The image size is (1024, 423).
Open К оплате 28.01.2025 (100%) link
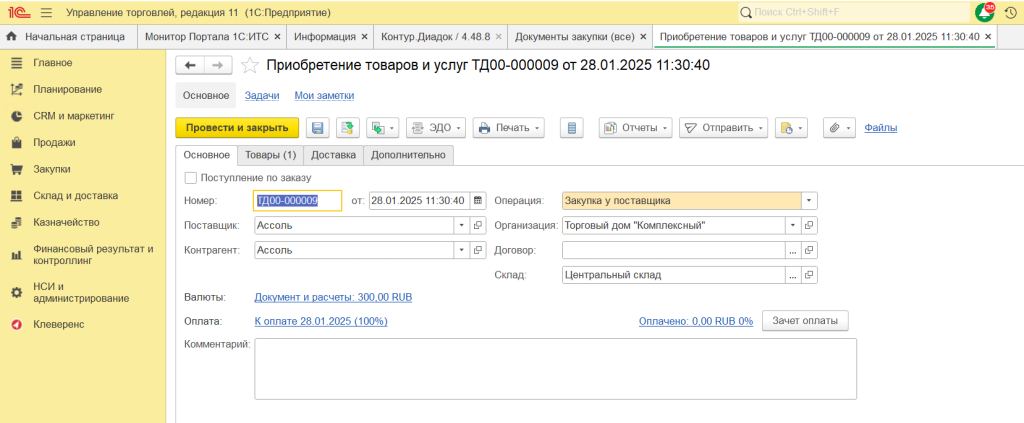pos(321,321)
